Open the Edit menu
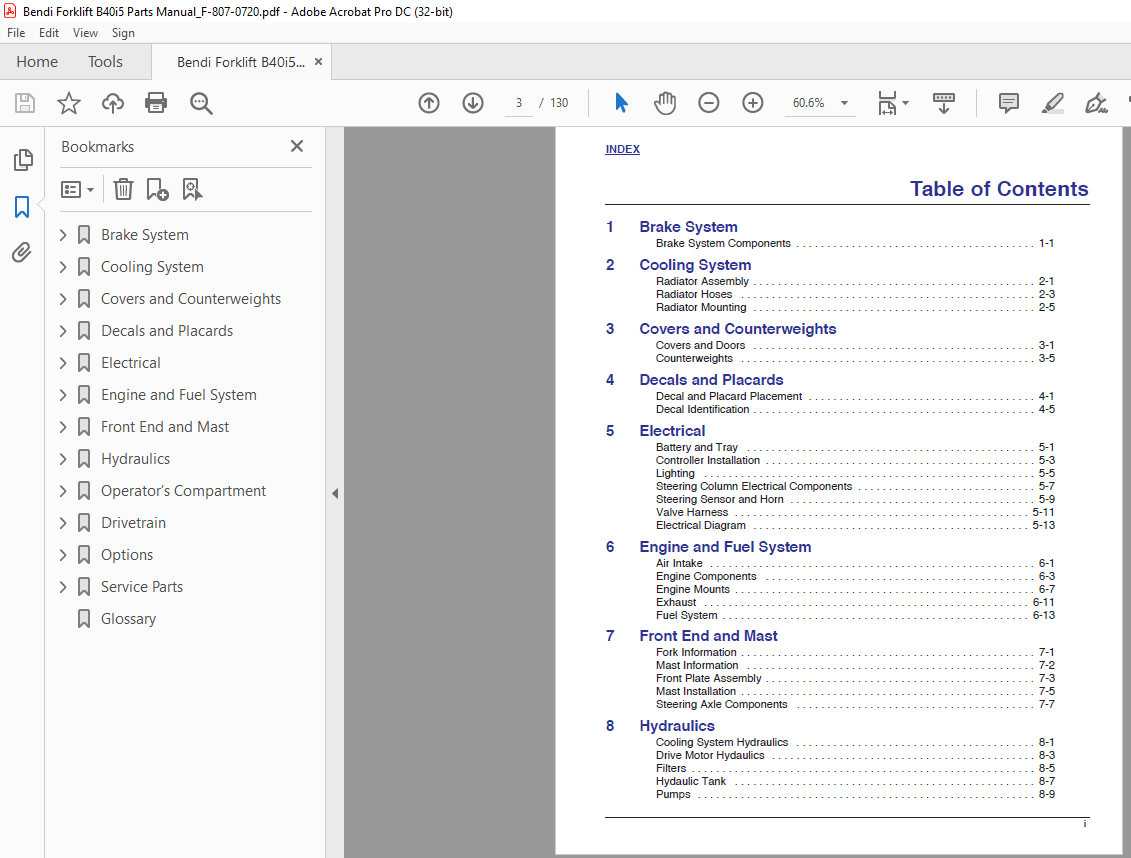This screenshot has width=1131, height=858. coord(49,32)
